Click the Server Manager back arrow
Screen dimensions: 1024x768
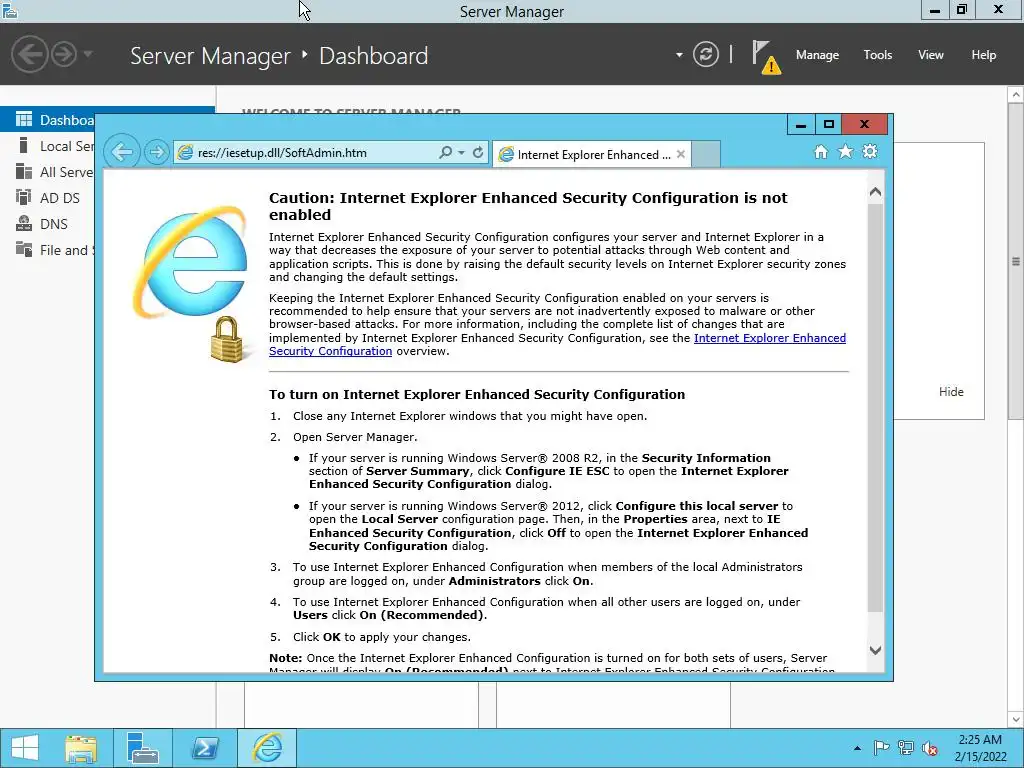pos(30,54)
